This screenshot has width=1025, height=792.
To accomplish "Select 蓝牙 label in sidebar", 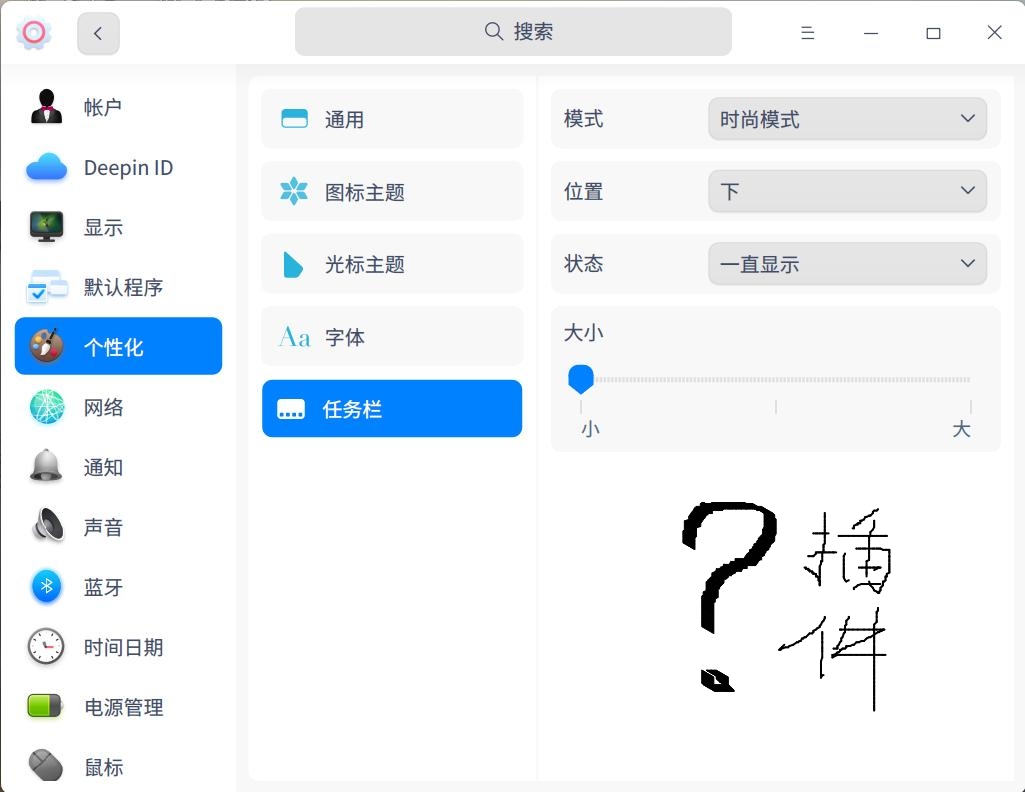I will pos(103,587).
